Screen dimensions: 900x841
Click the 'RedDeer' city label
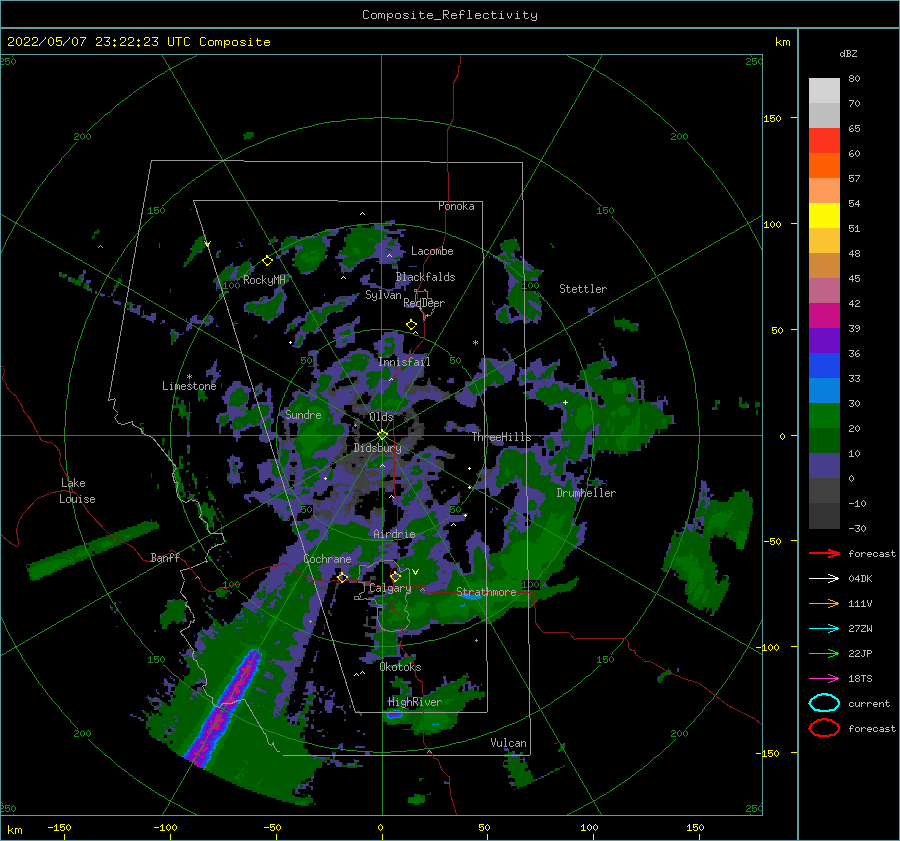click(x=424, y=303)
